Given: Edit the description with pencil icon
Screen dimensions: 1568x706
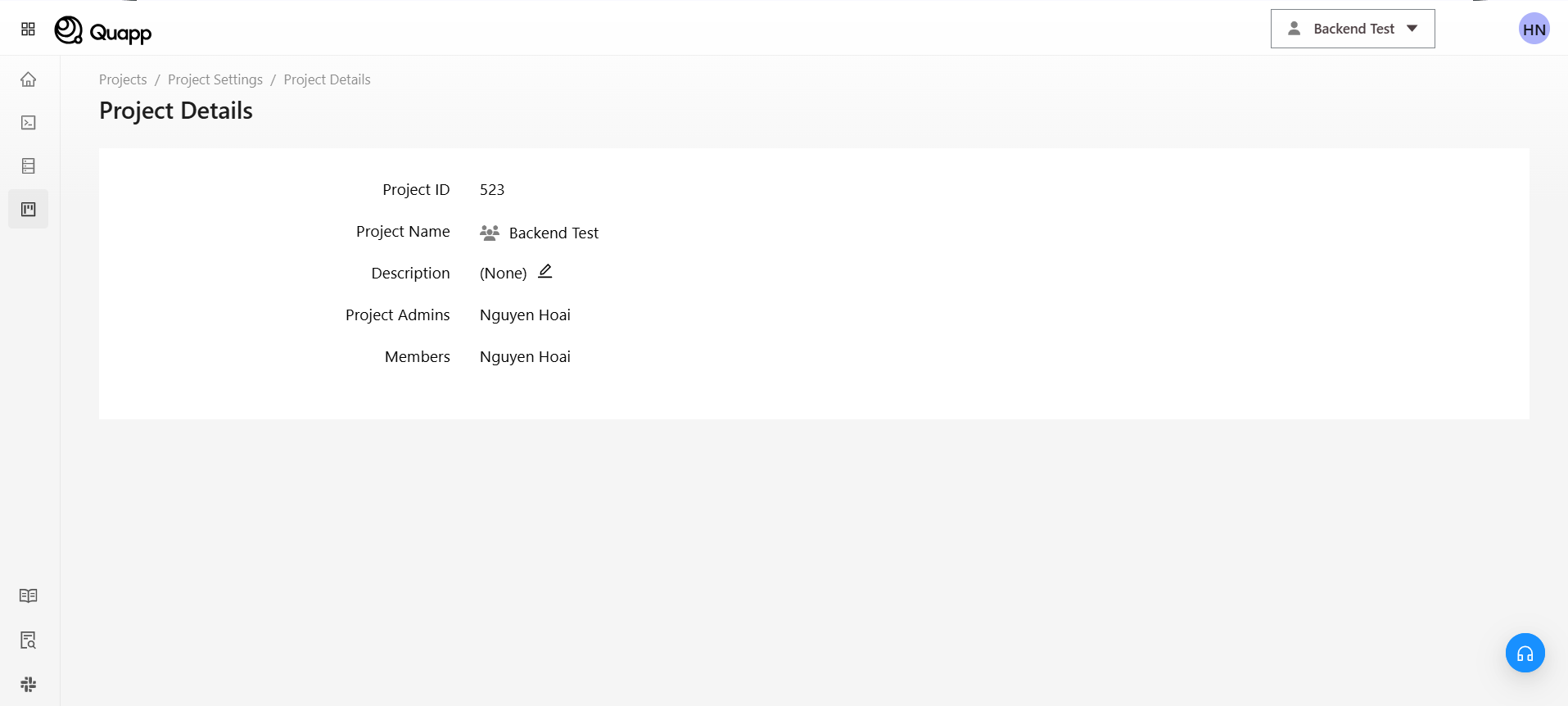Looking at the screenshot, I should [x=545, y=272].
